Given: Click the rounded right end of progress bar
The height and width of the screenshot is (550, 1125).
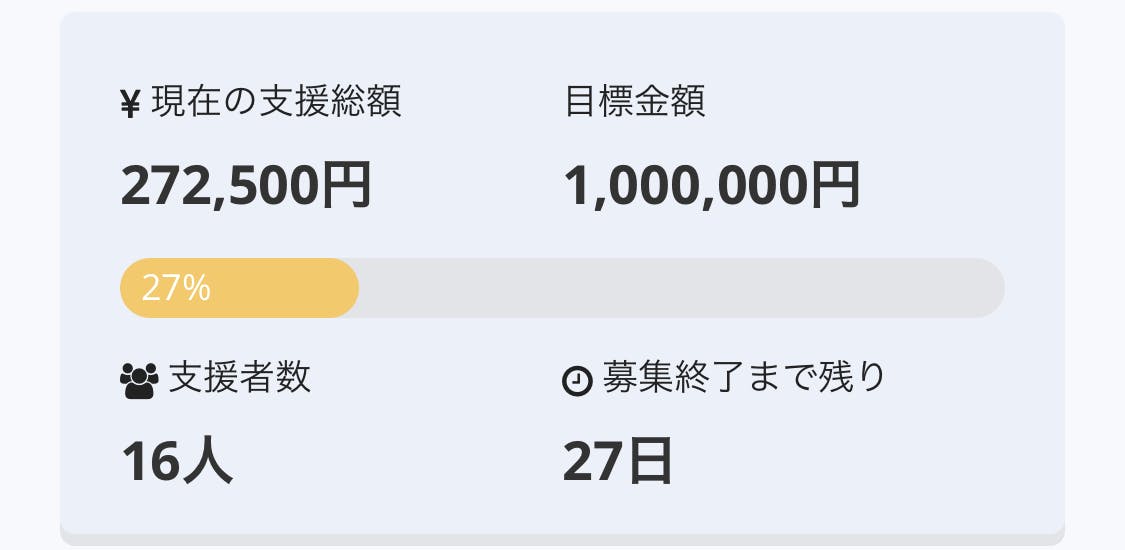Looking at the screenshot, I should coord(988,288).
